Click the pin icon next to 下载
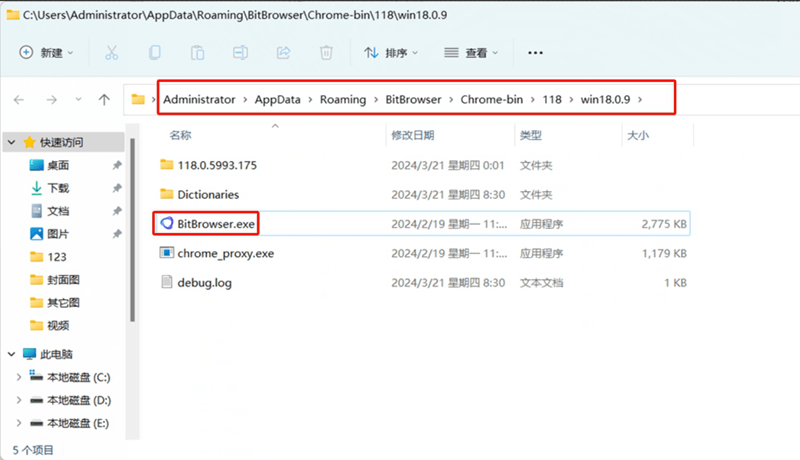Screen dimensions: 800x460 117,188
